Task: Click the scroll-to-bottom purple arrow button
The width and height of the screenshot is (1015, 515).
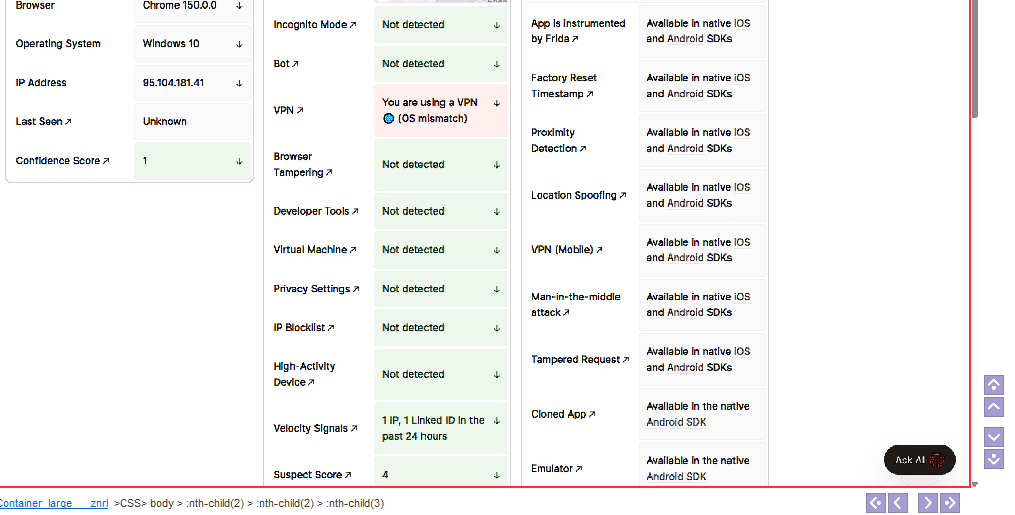Action: click(x=994, y=459)
